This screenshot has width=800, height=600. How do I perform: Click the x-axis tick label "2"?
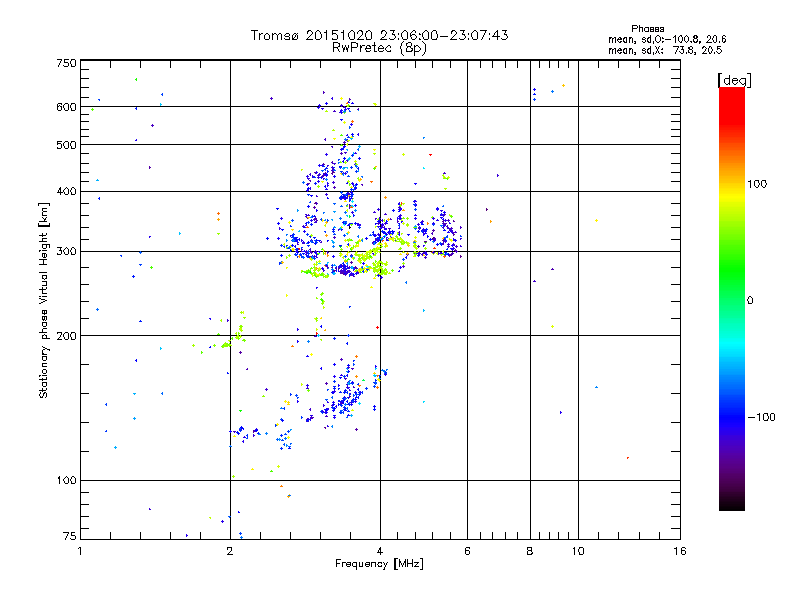pyautogui.click(x=230, y=551)
